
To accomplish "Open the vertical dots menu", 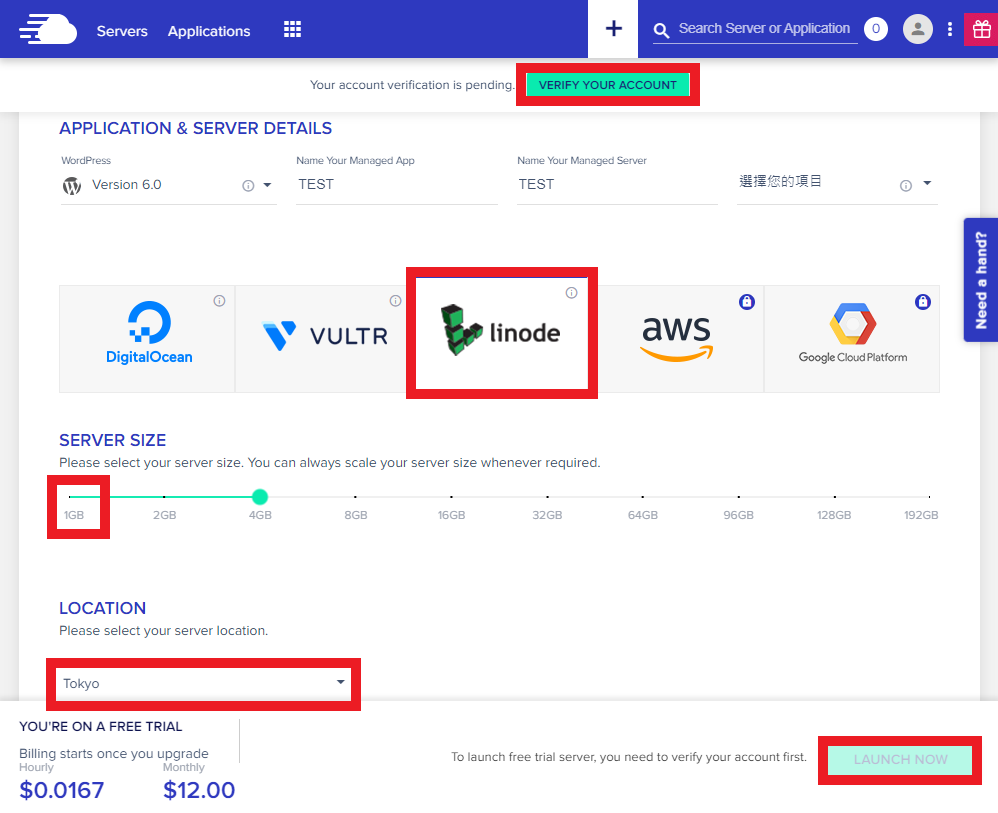I will [950, 29].
